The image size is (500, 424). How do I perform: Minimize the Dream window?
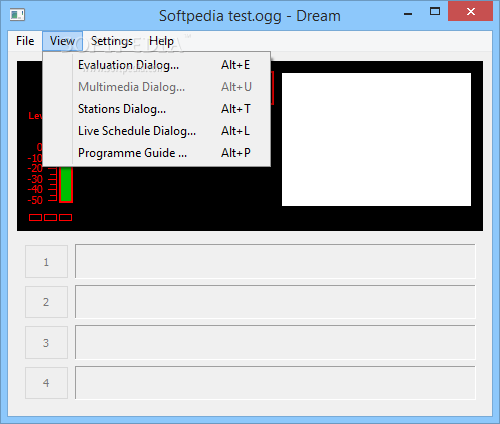point(408,14)
